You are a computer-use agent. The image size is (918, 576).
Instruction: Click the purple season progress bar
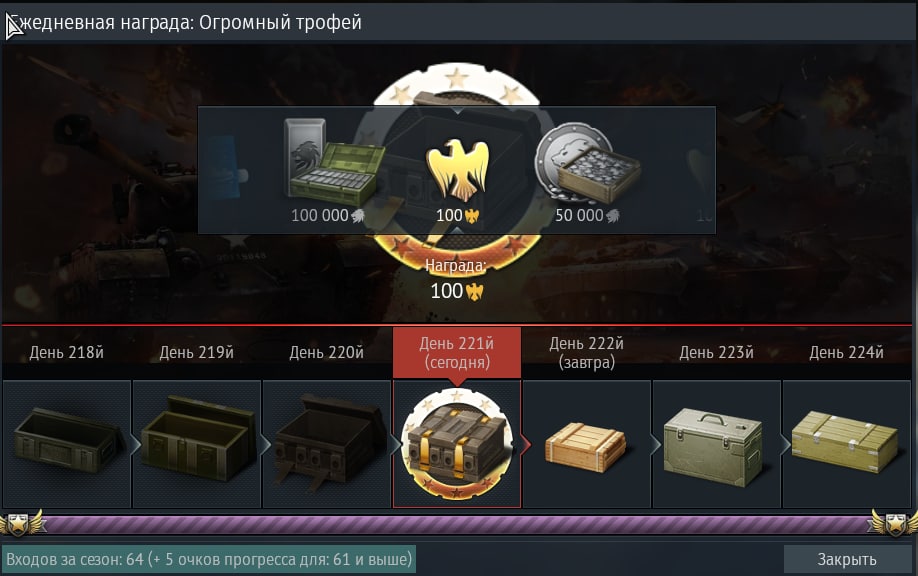pos(457,525)
